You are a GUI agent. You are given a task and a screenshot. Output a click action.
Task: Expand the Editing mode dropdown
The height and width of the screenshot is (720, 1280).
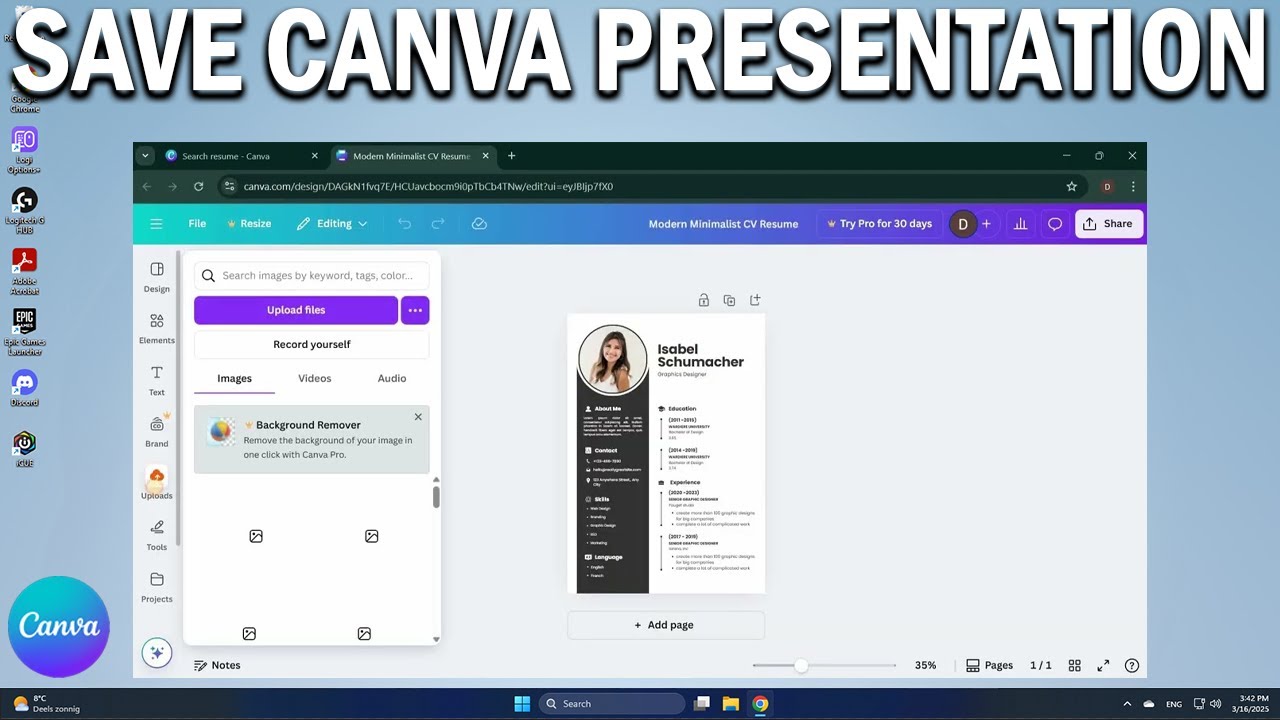[332, 224]
